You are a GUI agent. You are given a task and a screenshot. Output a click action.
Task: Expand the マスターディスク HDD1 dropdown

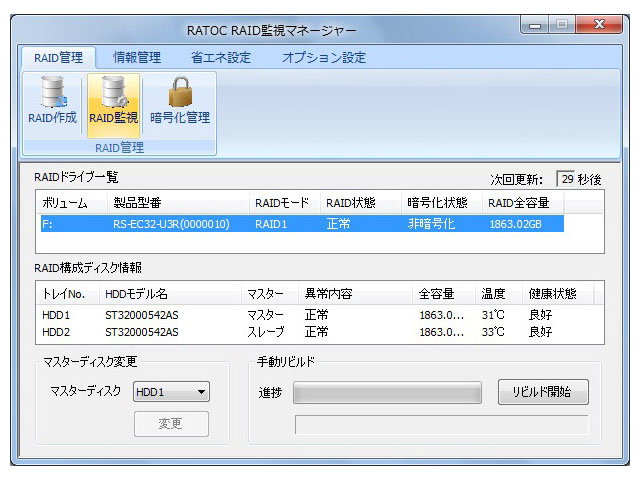coord(171,392)
